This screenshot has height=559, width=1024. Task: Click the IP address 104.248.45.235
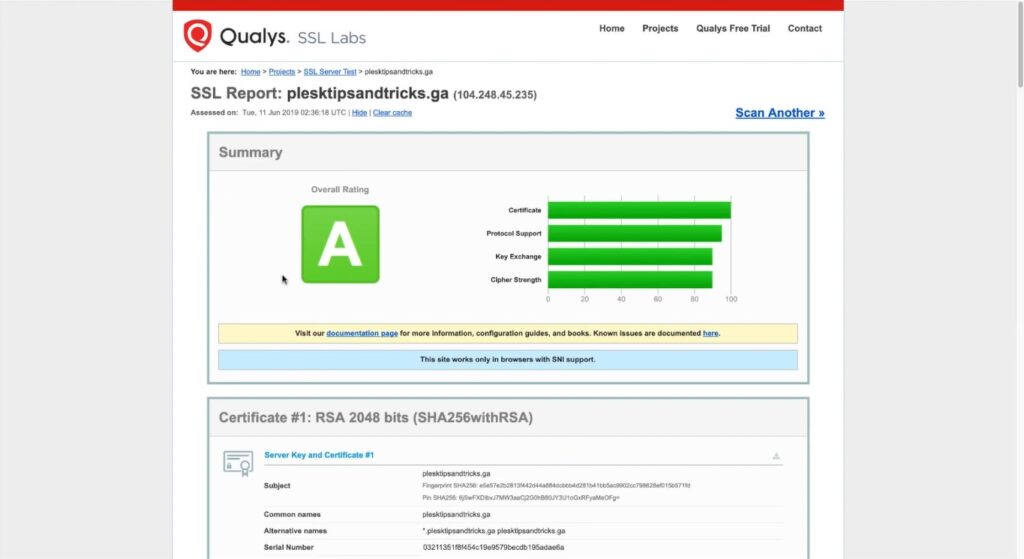click(x=495, y=95)
